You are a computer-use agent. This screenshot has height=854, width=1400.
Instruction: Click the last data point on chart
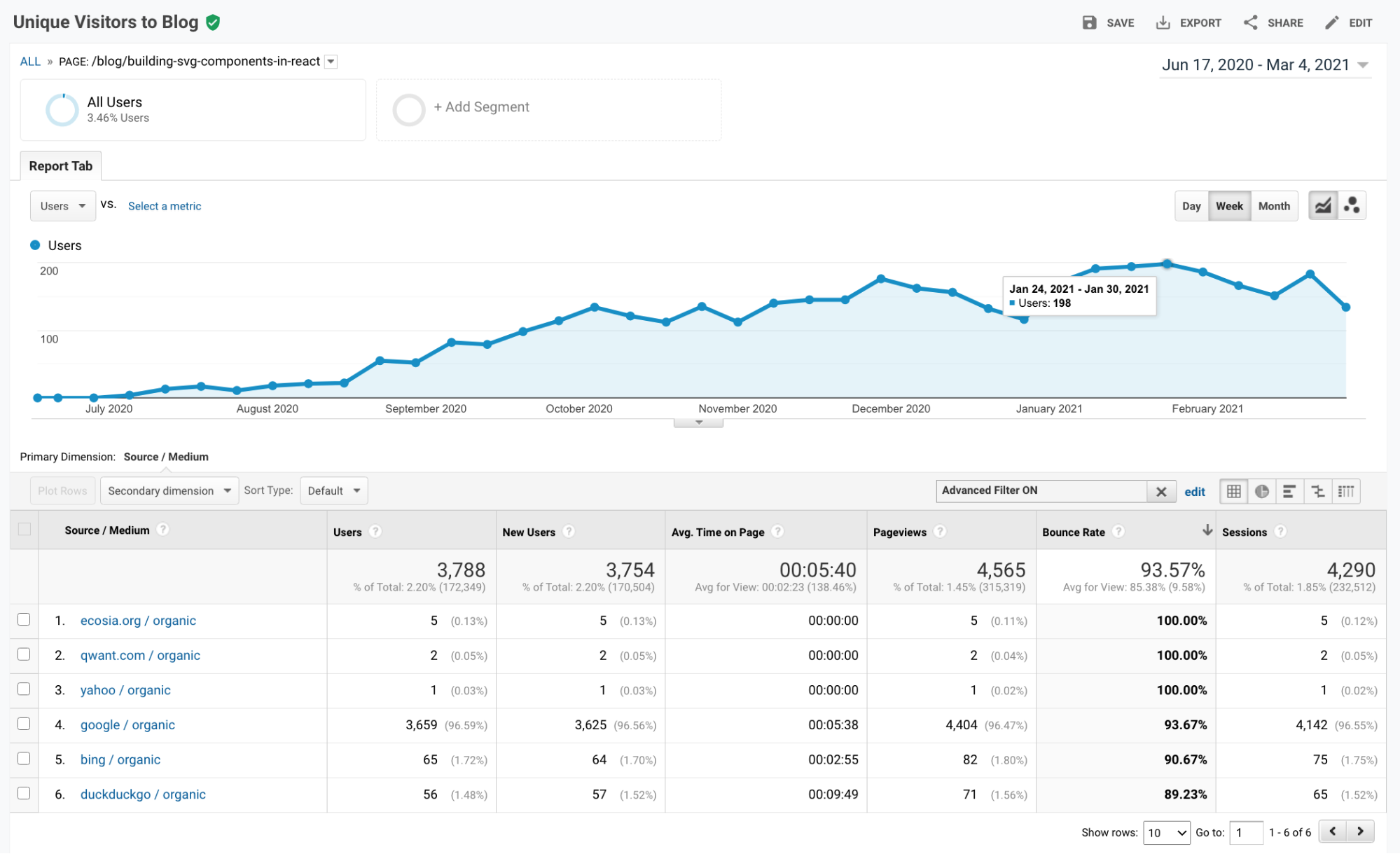point(1346,307)
